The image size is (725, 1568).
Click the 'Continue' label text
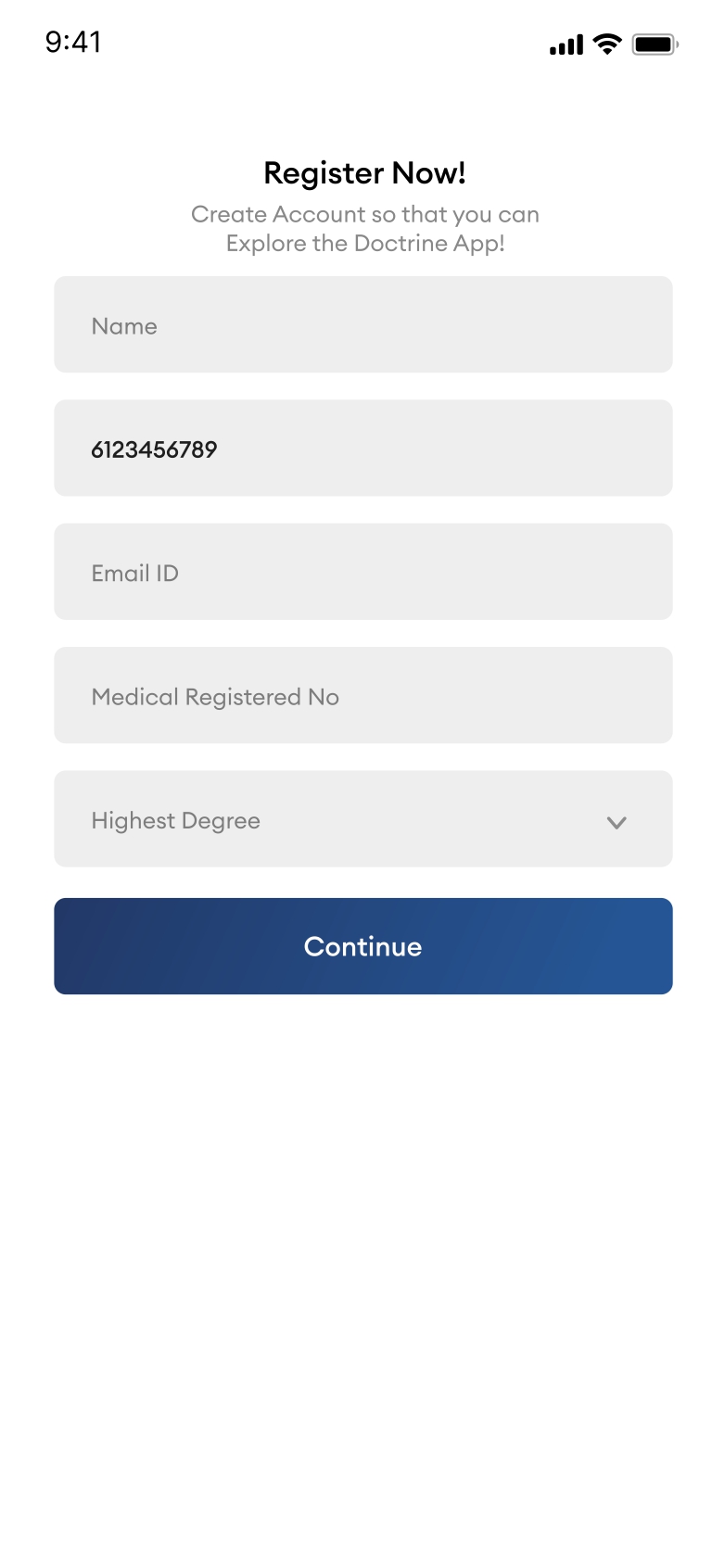pyautogui.click(x=362, y=946)
